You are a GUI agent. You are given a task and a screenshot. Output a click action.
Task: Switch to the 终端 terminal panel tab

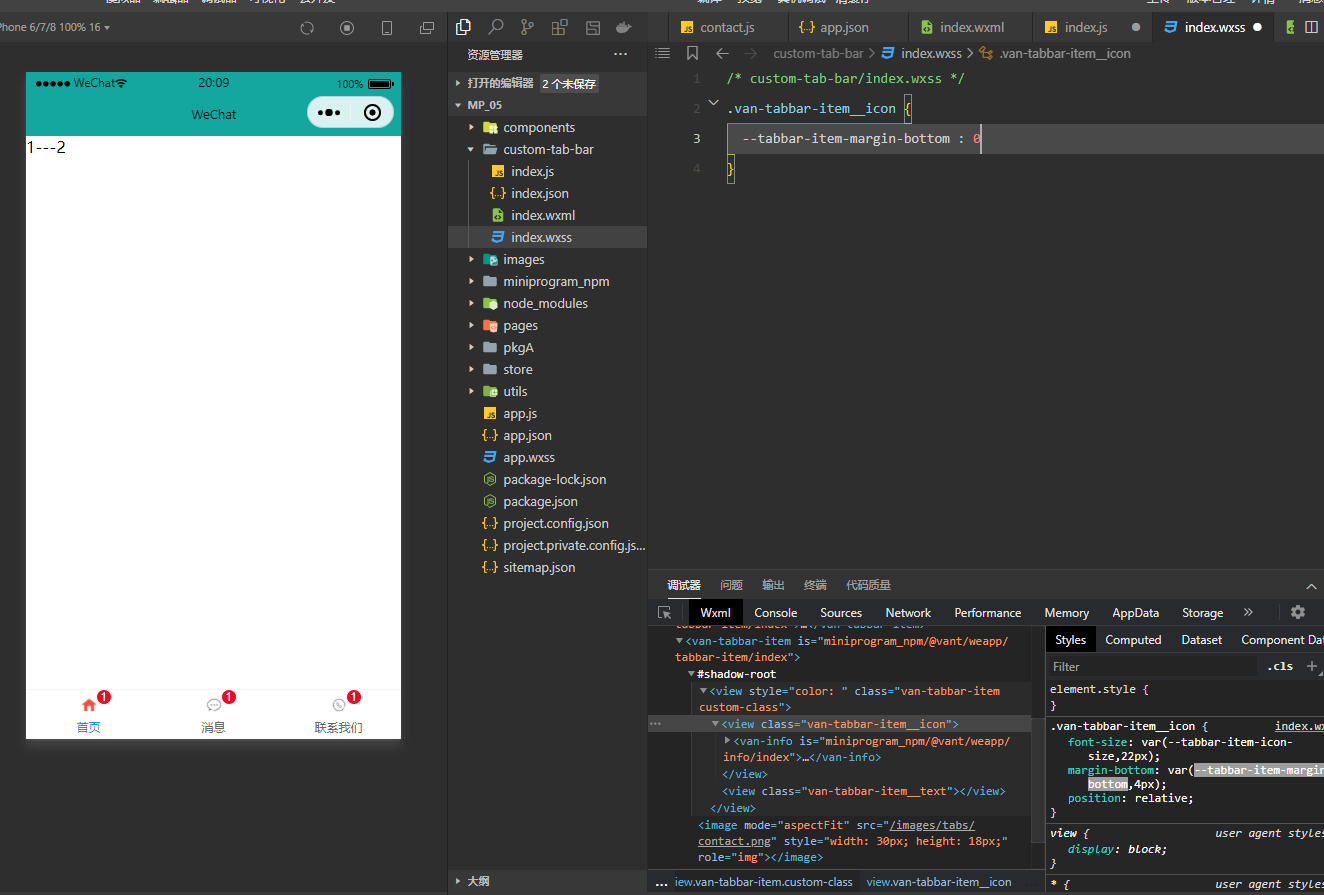point(815,585)
